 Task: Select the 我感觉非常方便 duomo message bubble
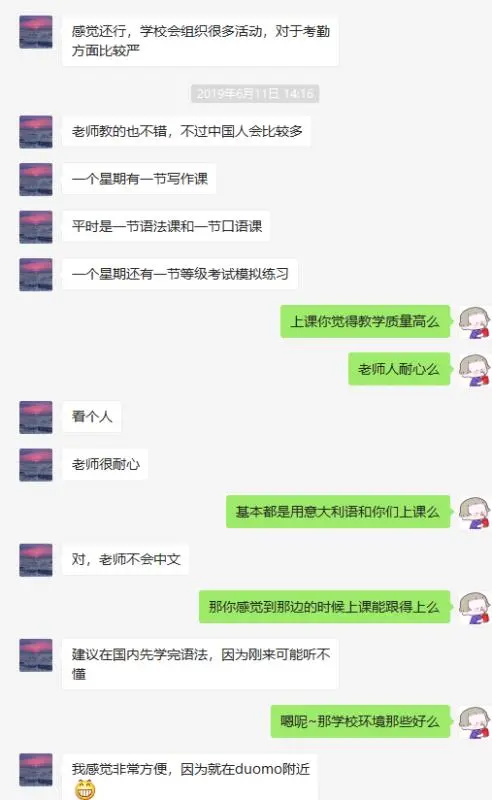pyautogui.click(x=190, y=777)
